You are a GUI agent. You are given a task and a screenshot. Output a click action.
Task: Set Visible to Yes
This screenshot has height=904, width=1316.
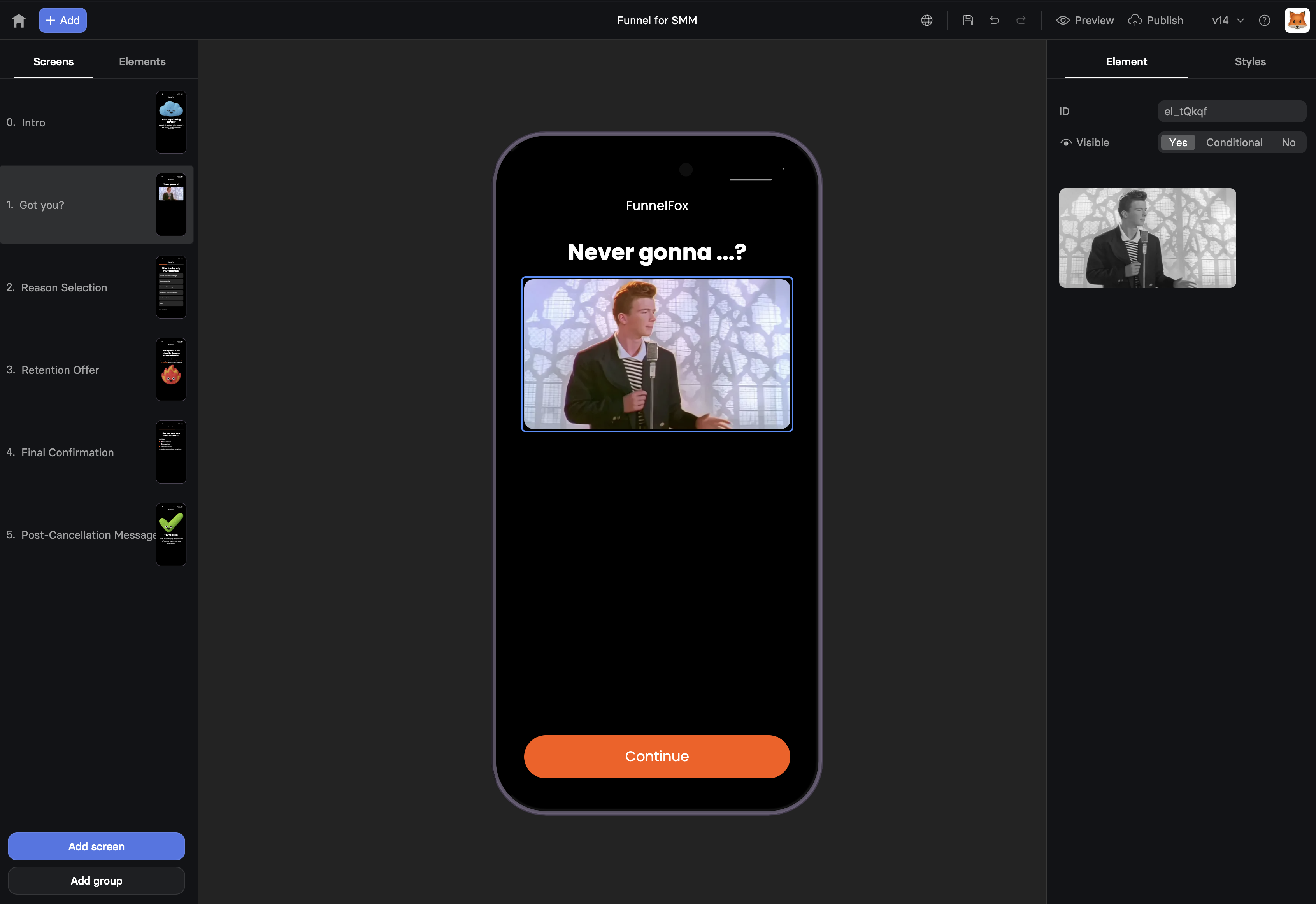pyautogui.click(x=1178, y=143)
